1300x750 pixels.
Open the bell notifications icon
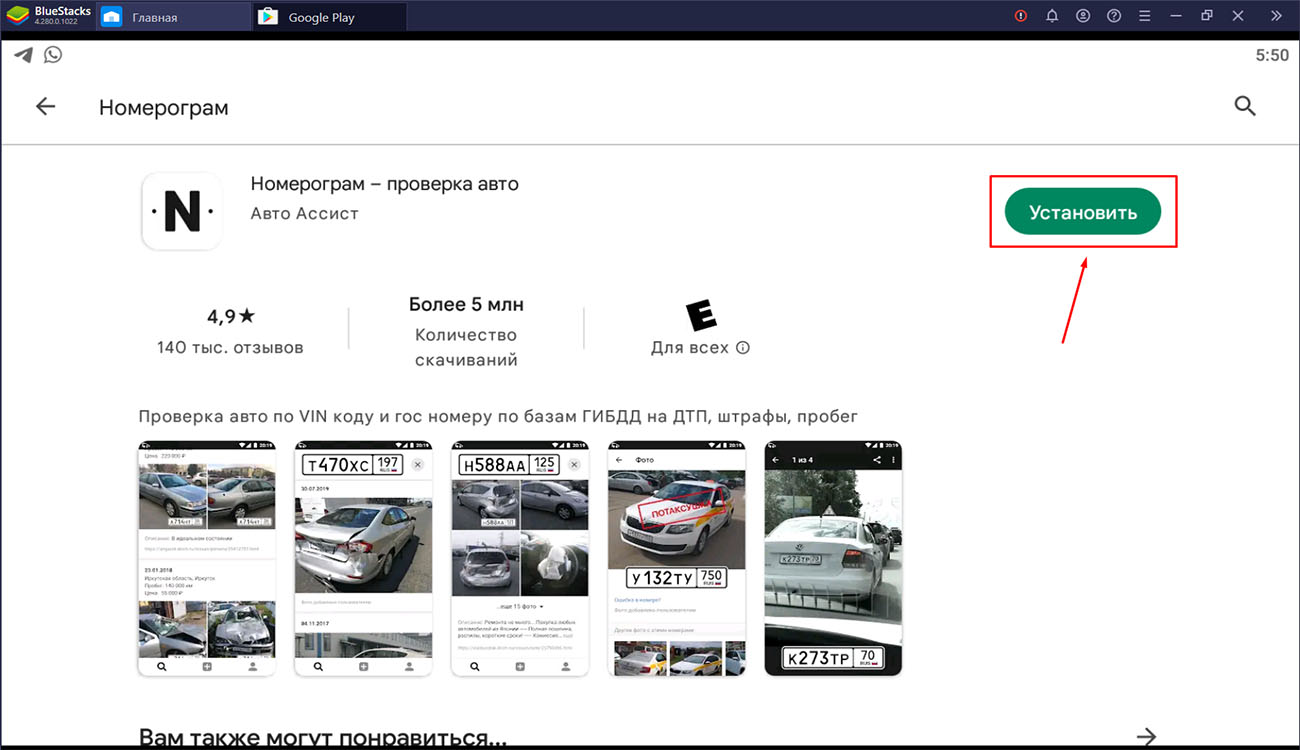tap(1052, 16)
